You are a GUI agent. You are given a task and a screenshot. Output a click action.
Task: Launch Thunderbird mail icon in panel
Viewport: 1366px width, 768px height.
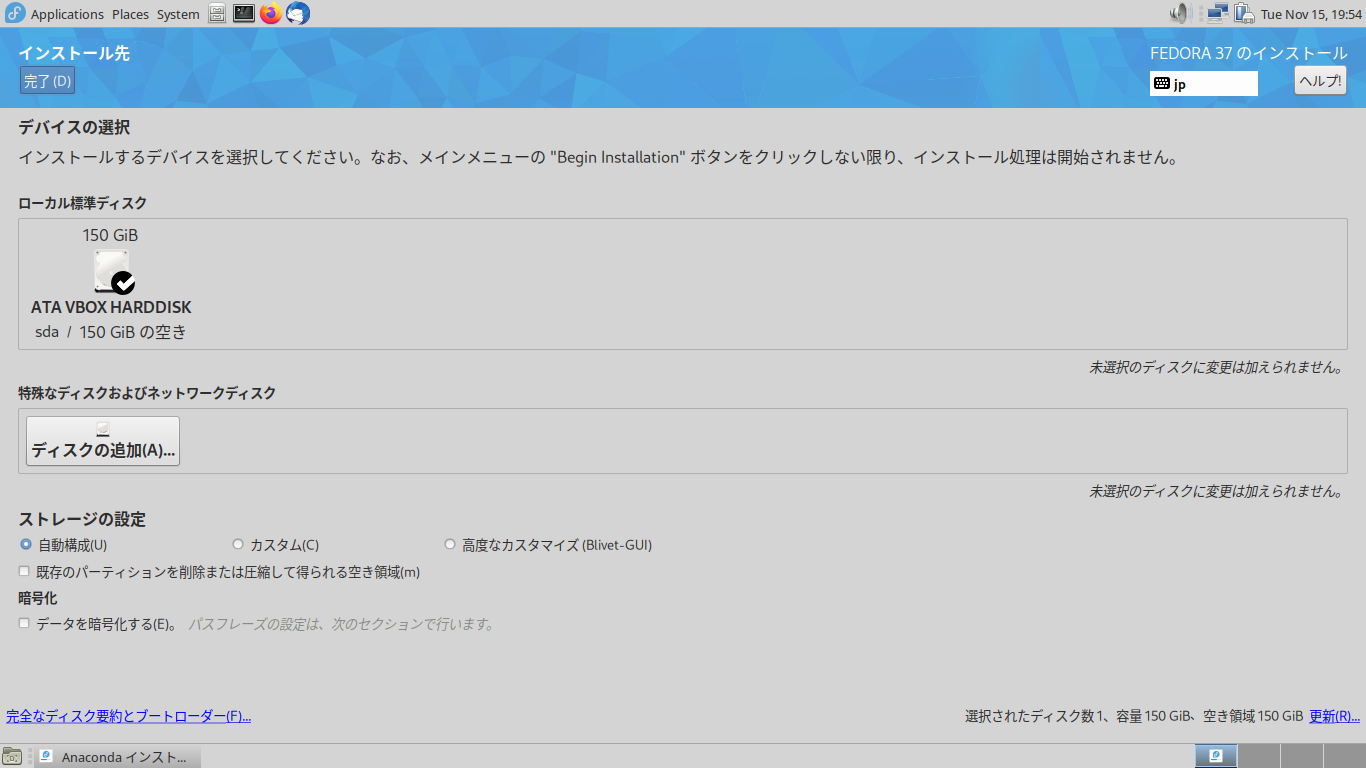[x=297, y=14]
